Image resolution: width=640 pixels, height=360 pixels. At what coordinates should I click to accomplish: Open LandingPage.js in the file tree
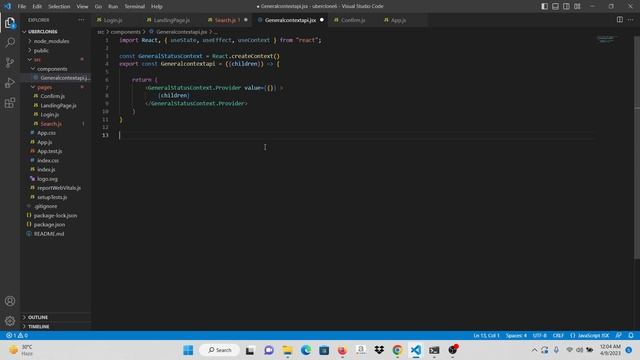(x=58, y=106)
